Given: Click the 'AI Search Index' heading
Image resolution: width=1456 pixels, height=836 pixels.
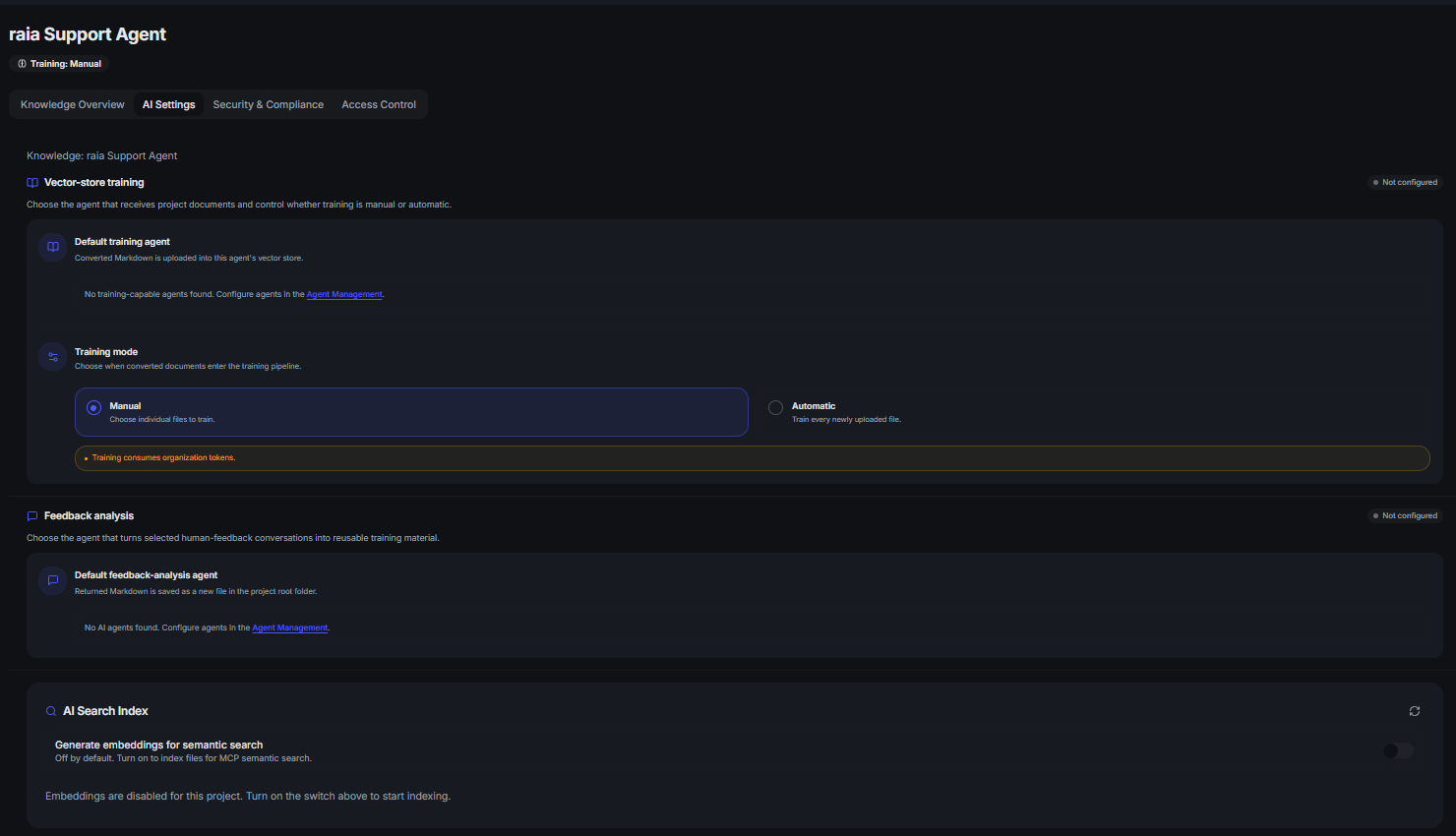Looking at the screenshot, I should tap(105, 711).
